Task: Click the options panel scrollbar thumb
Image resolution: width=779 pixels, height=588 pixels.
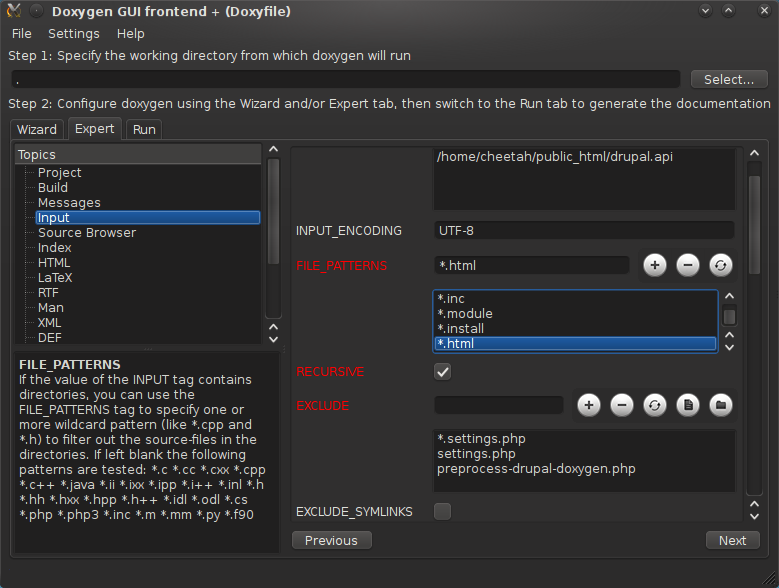Action: pos(754,224)
